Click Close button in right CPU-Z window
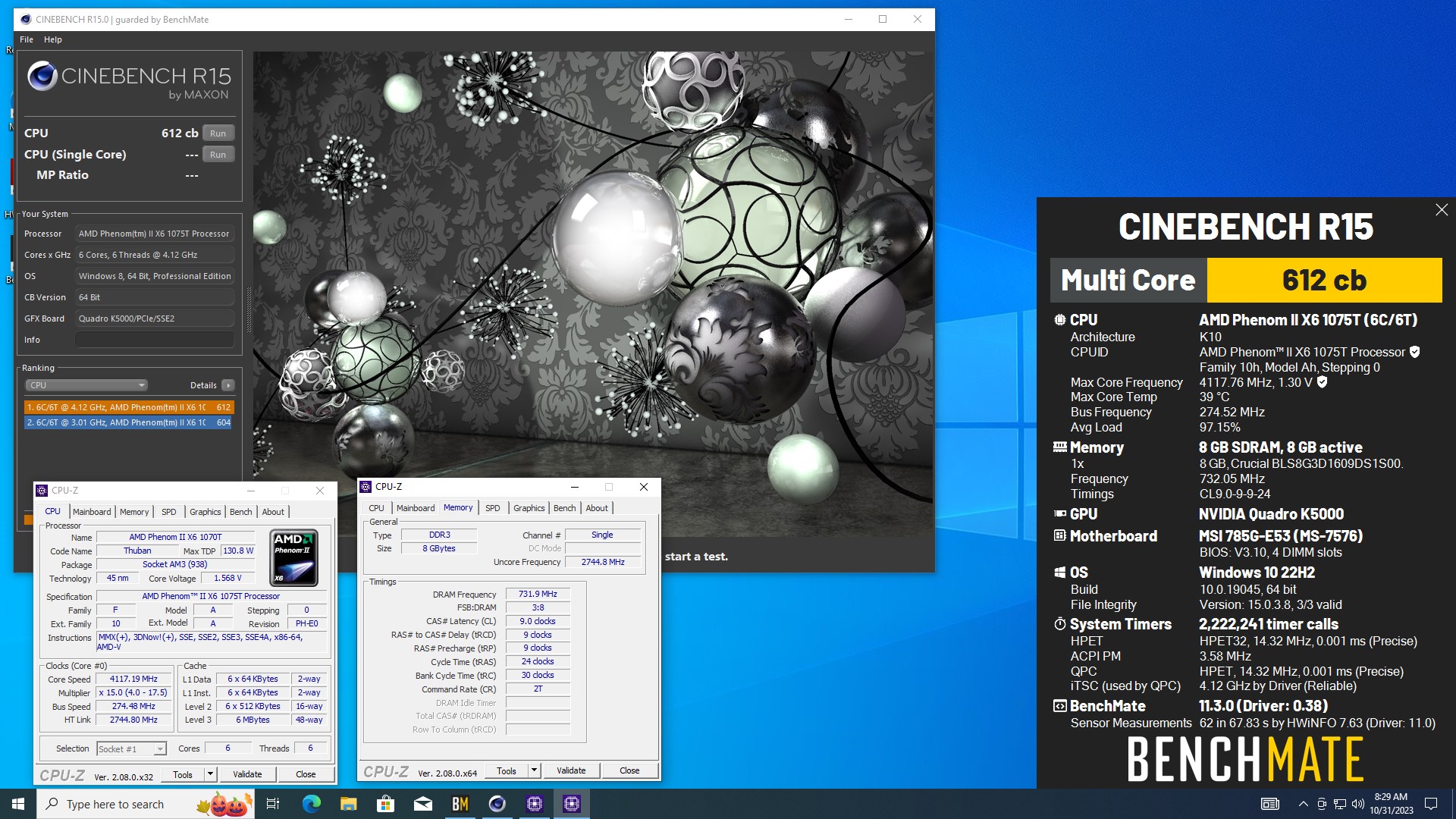This screenshot has width=1456, height=819. [x=629, y=771]
